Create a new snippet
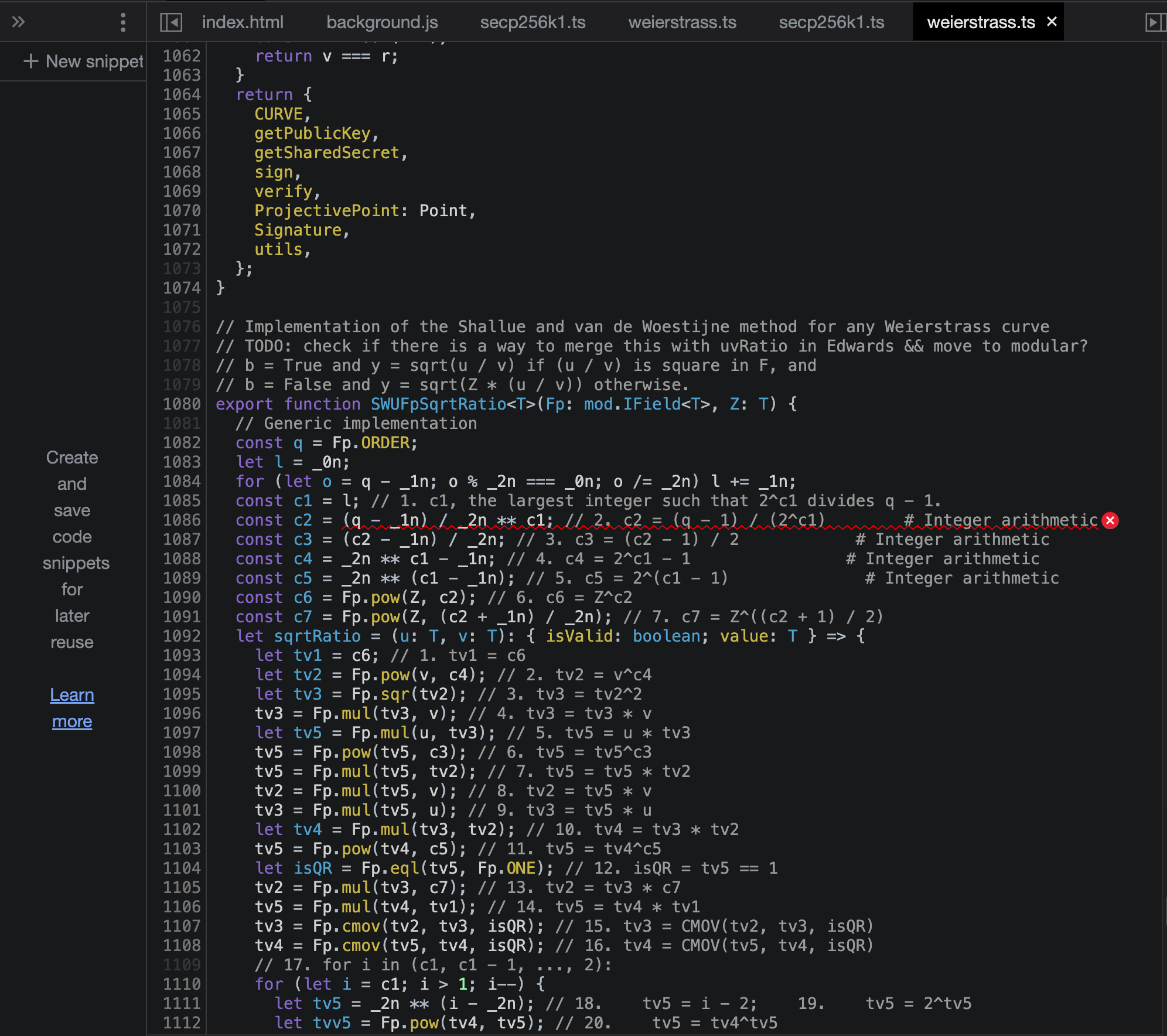Screen dimensions: 1167x1036 point(83,61)
